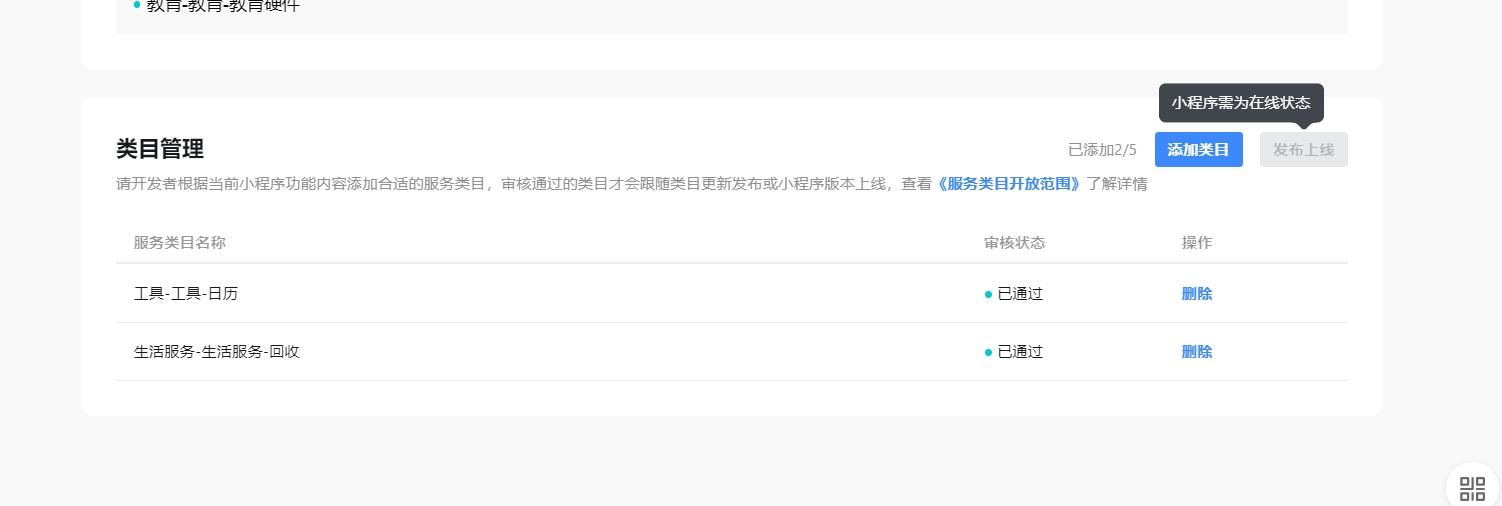Click the 已添加2/5 counter text
The image size is (1502, 506).
1102,150
